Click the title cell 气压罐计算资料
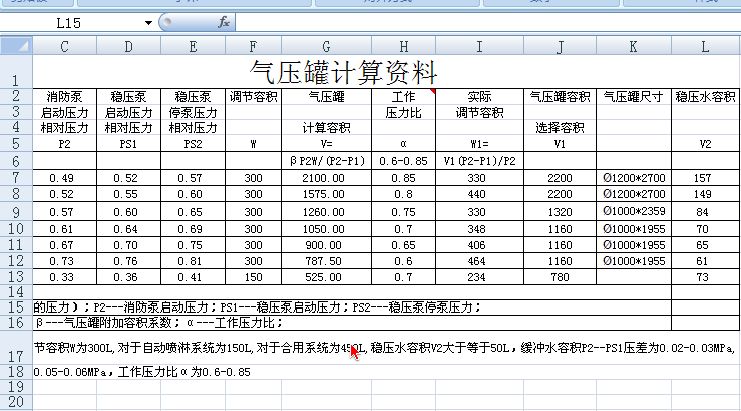The height and width of the screenshot is (411, 741). pos(343,72)
